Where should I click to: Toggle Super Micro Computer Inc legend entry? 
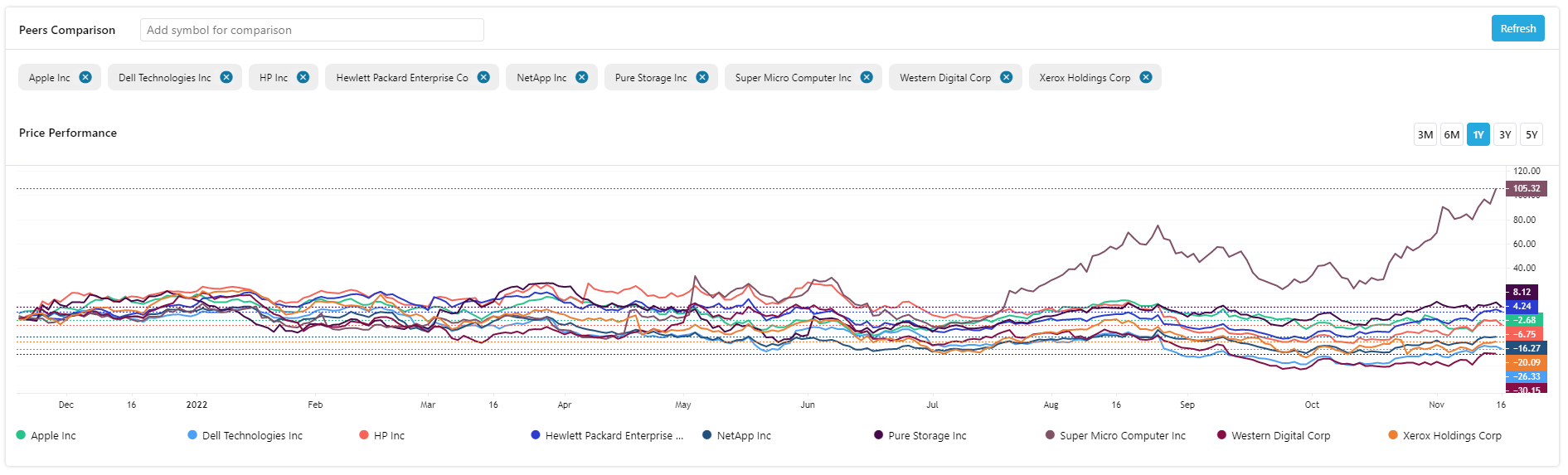(1116, 435)
